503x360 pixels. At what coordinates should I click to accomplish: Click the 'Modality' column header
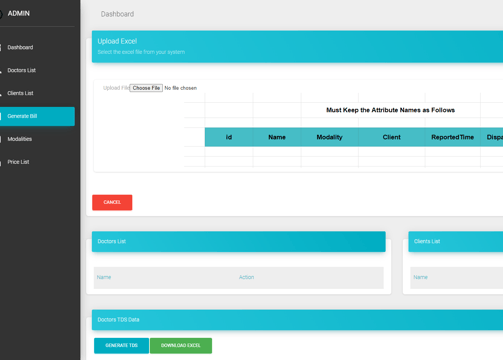329,137
